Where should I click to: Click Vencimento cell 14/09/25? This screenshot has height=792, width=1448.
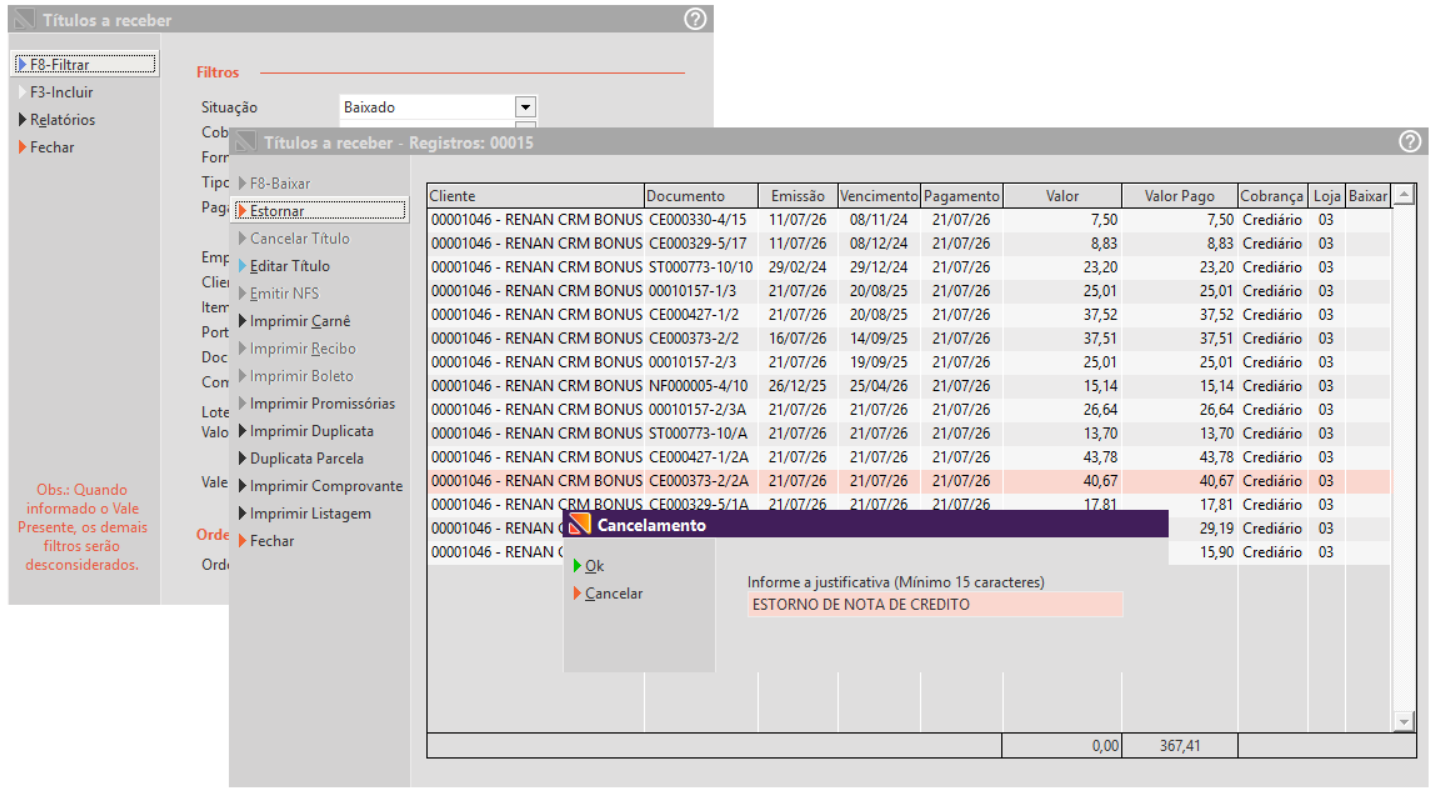tap(878, 338)
